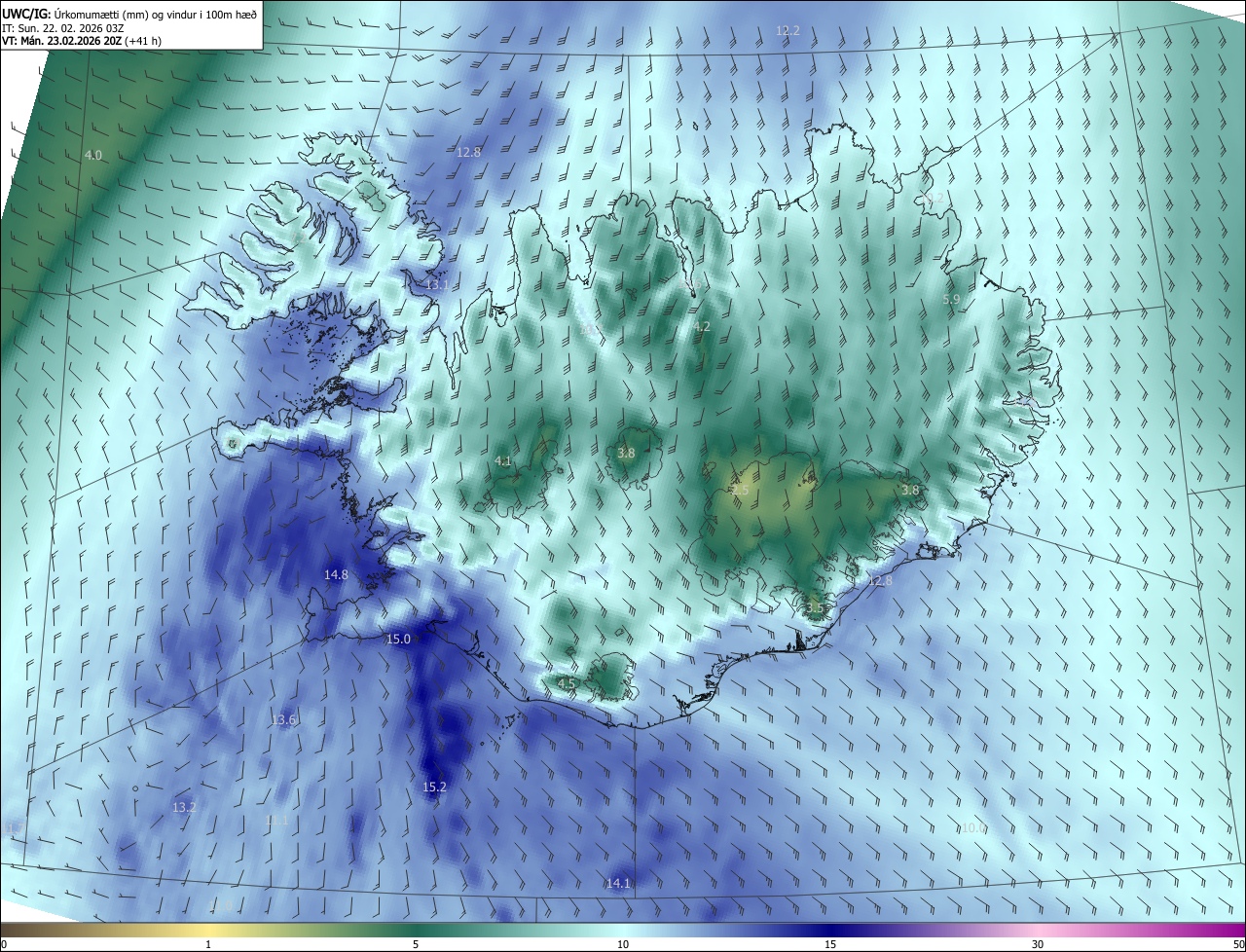Click the 3.5 value label
This screenshot has width=1246, height=952.
click(x=815, y=608)
